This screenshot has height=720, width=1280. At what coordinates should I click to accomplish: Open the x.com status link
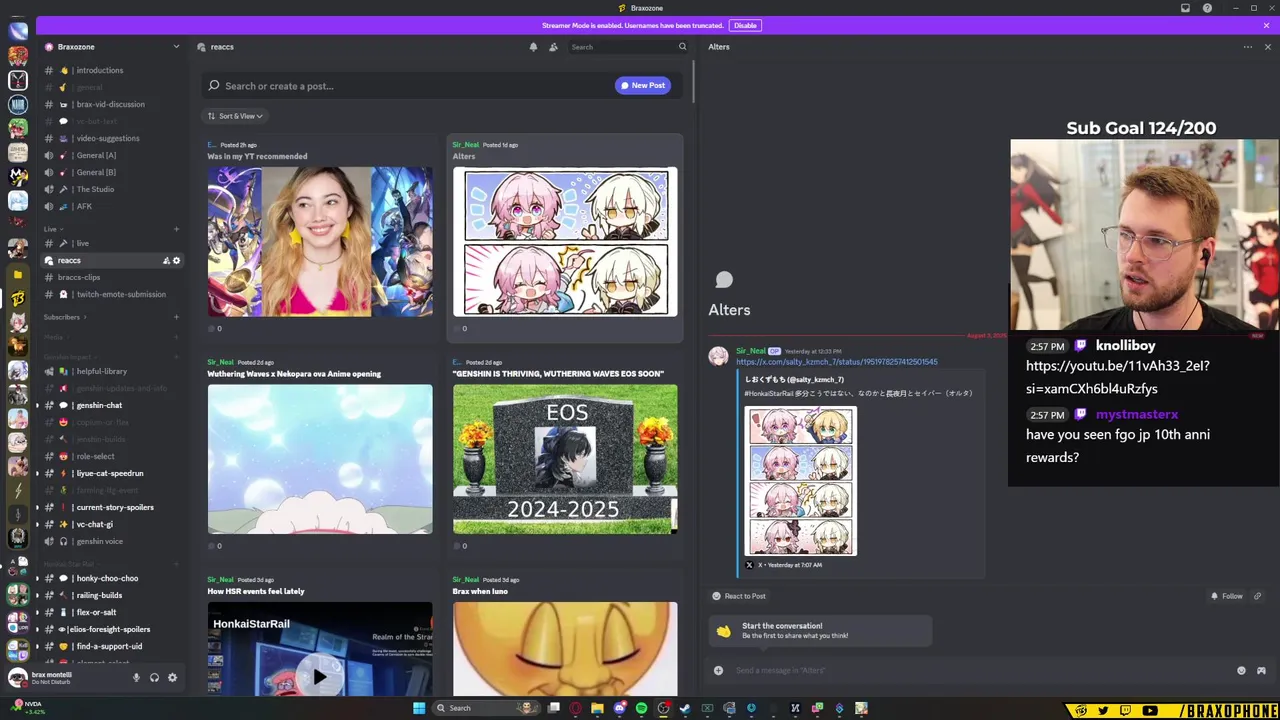836,362
